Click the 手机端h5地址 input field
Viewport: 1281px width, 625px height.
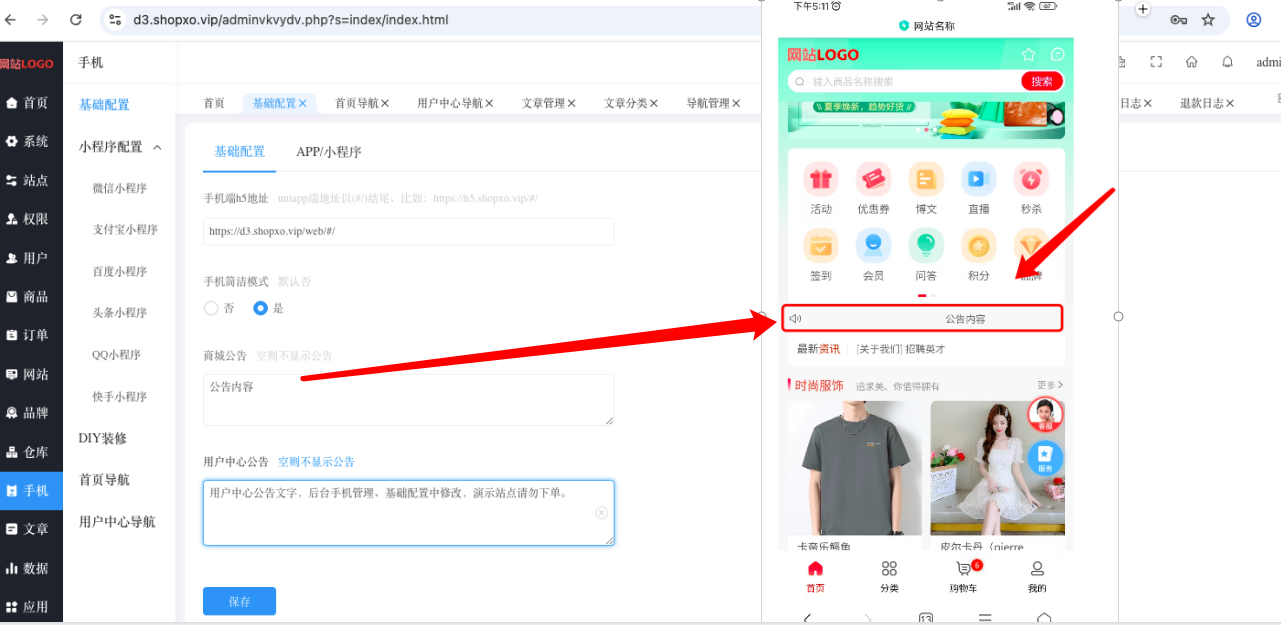pos(408,231)
